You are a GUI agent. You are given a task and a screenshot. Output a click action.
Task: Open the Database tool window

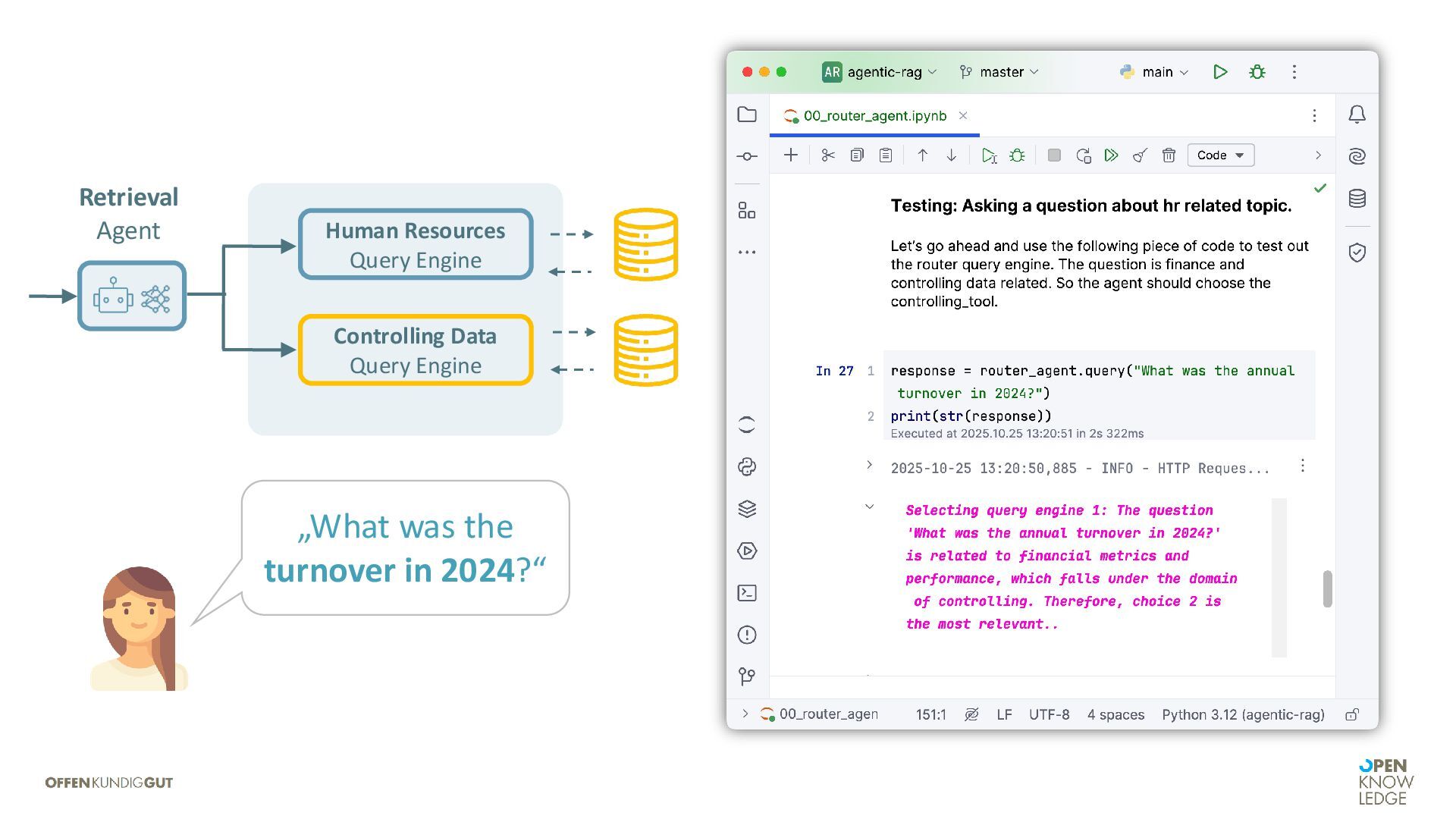point(1357,199)
